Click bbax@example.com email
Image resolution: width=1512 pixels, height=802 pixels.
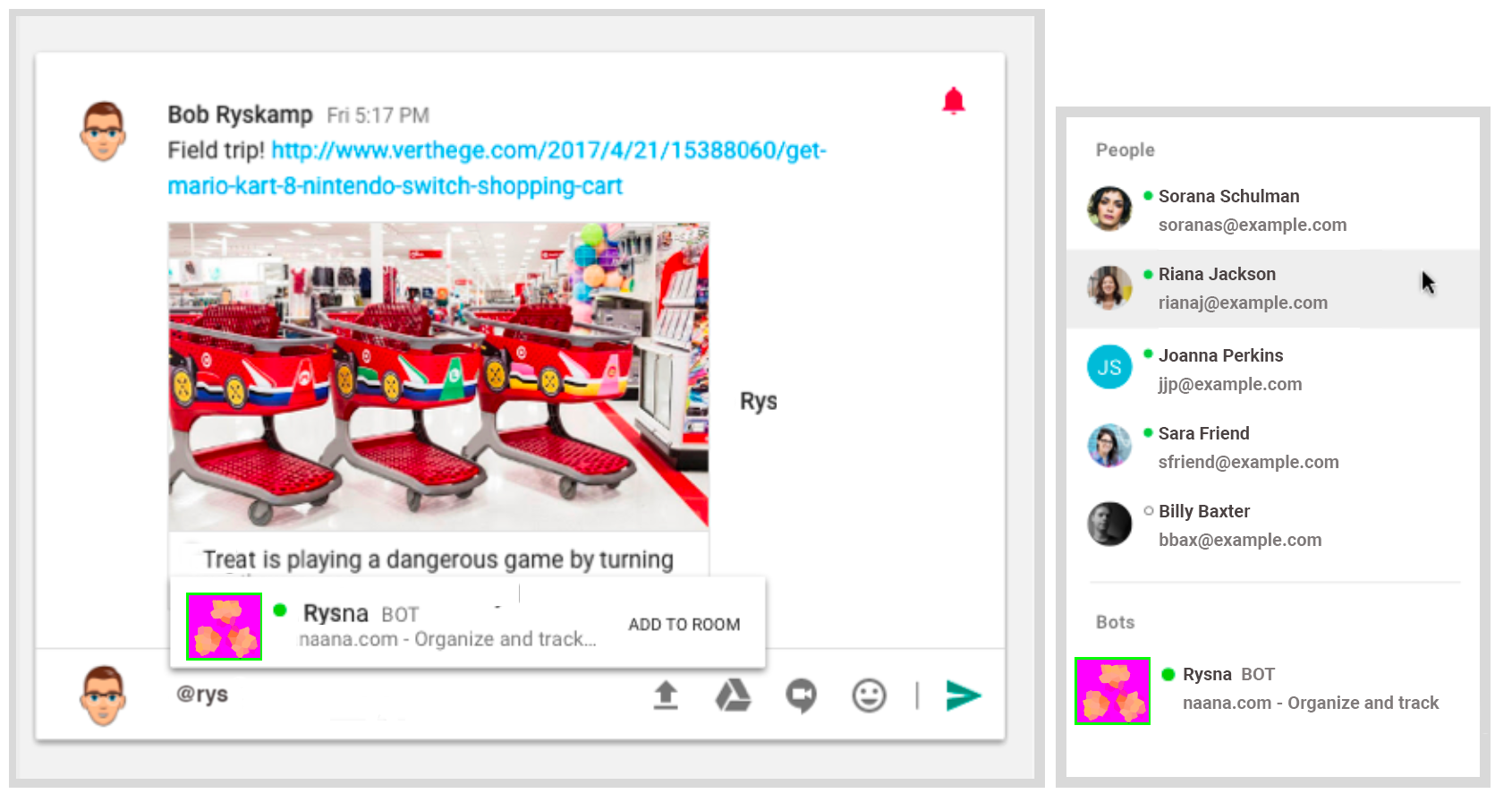(x=1240, y=540)
